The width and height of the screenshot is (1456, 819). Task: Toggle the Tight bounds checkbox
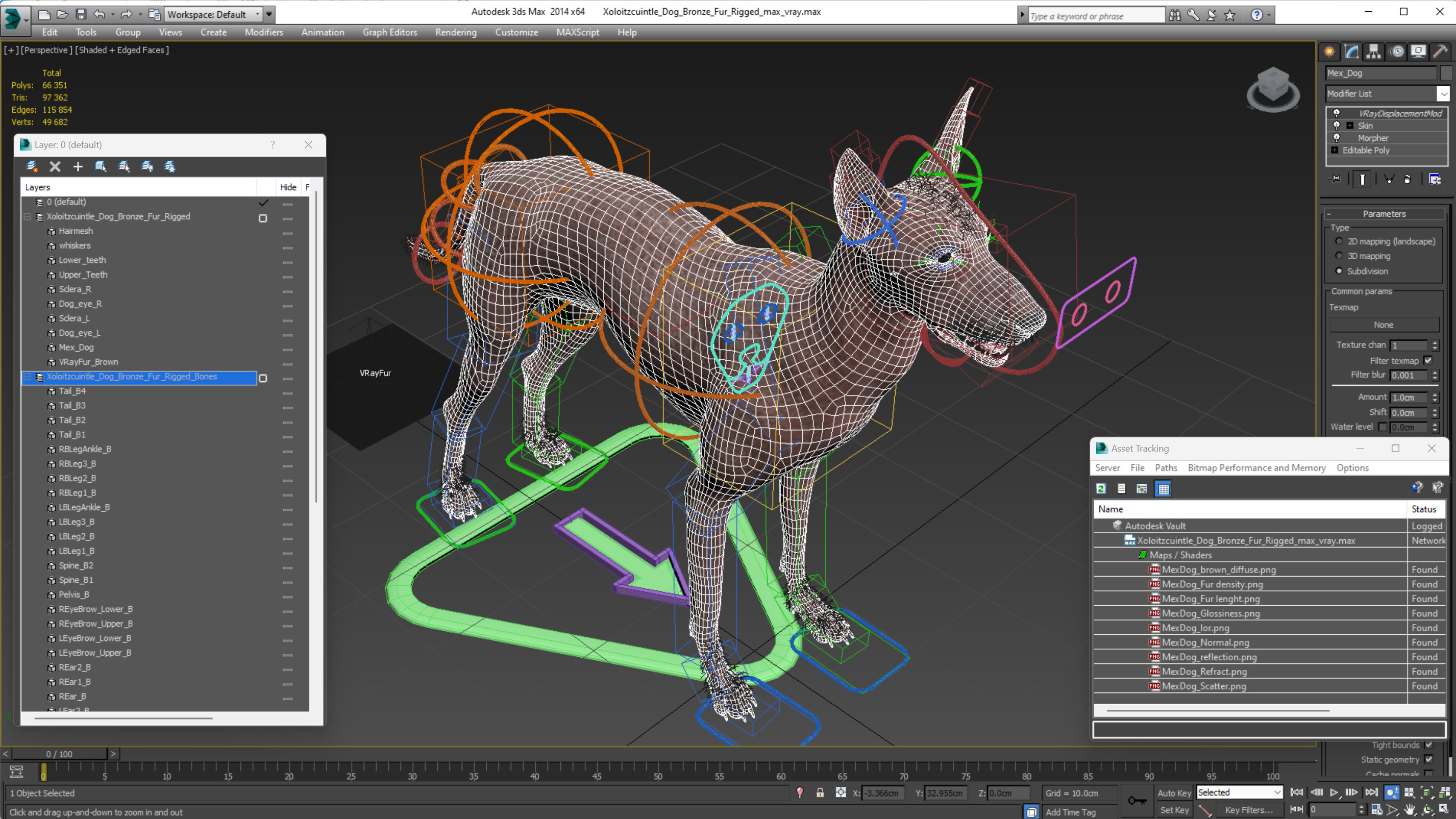(x=1428, y=745)
